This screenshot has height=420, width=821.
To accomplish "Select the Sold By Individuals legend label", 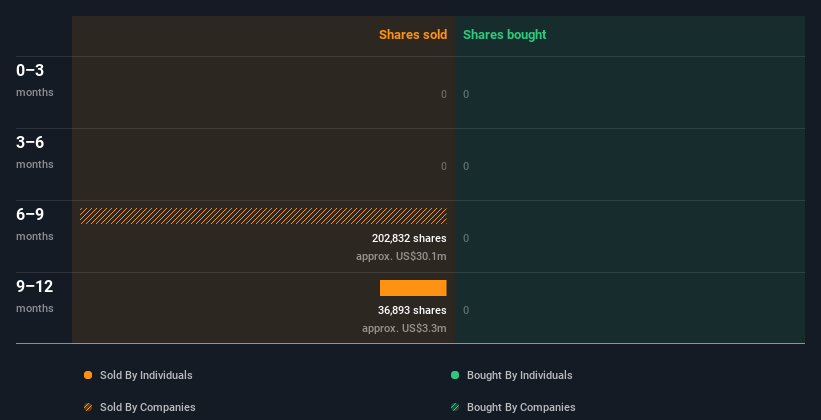I will [146, 375].
